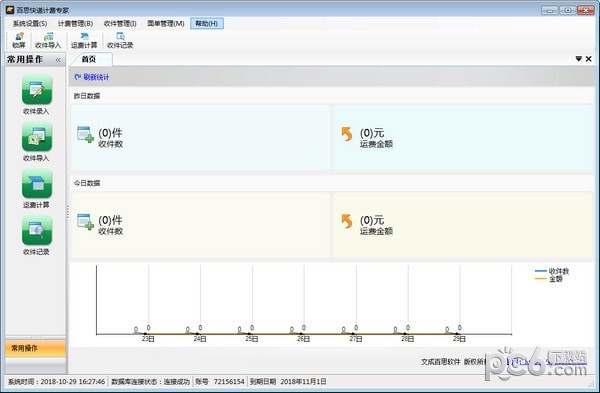The image size is (600, 393).
Task: Click (0)件 value under 今日数据
Action: 110,220
